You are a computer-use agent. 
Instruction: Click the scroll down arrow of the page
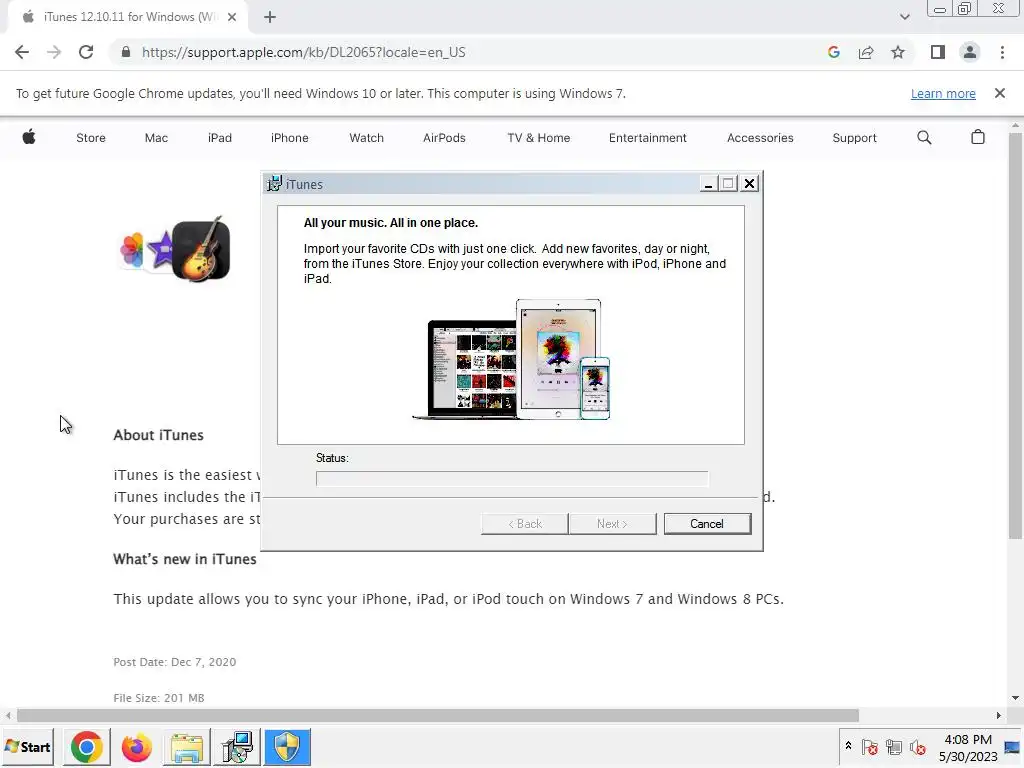click(1015, 698)
